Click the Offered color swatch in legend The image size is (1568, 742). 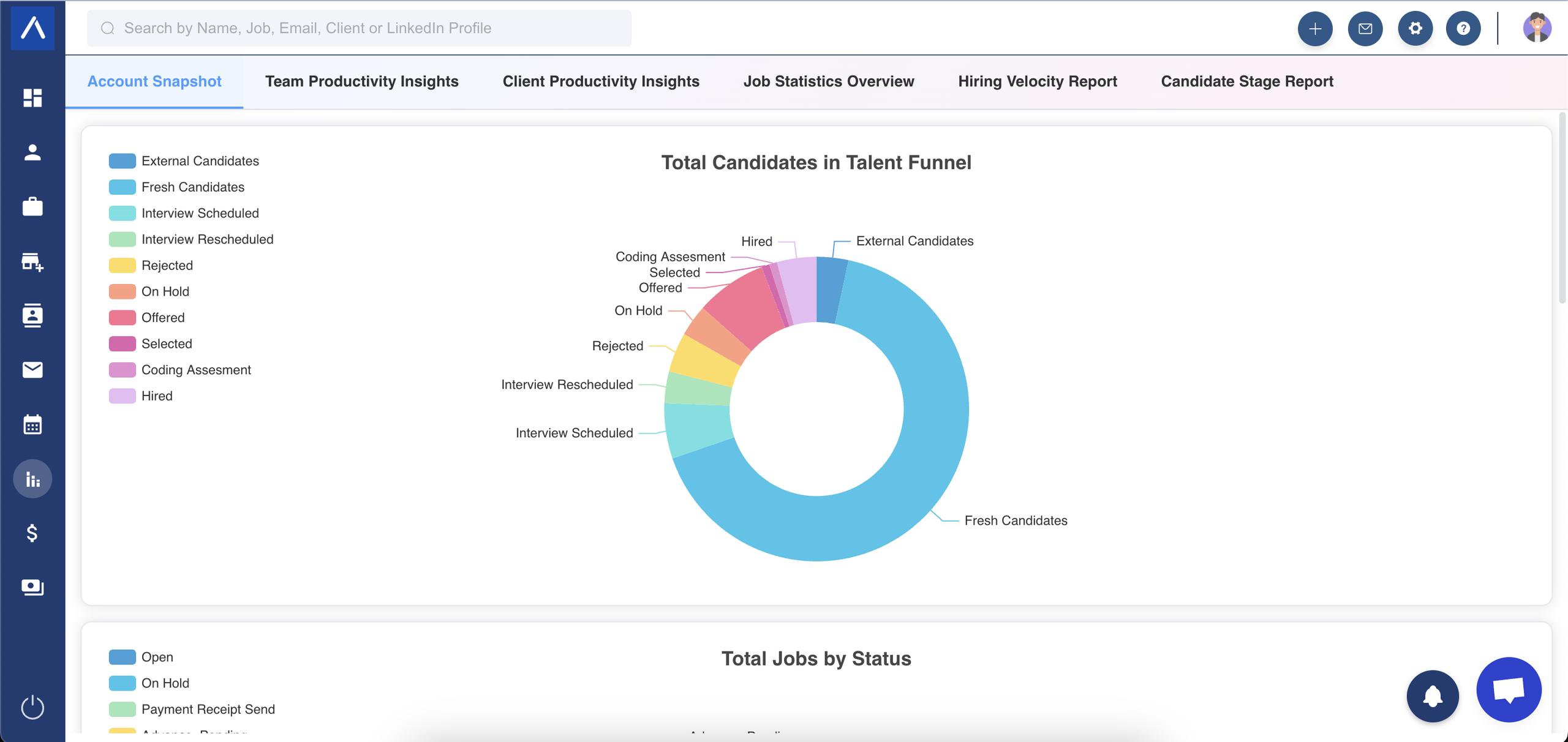pyautogui.click(x=122, y=318)
